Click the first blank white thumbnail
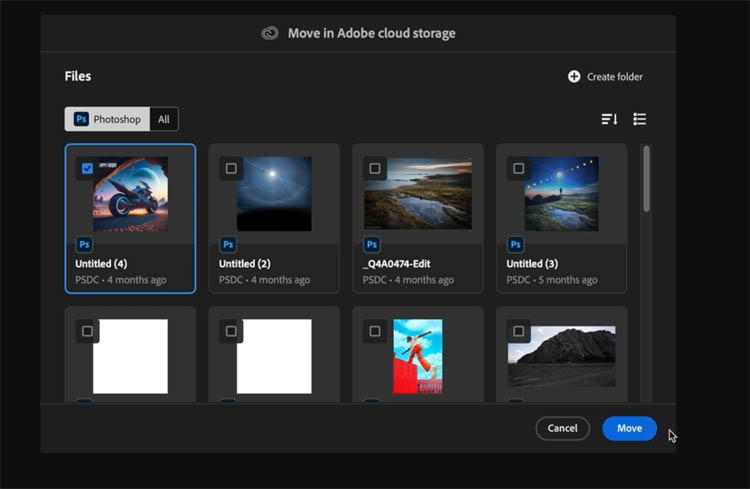 tap(130, 356)
